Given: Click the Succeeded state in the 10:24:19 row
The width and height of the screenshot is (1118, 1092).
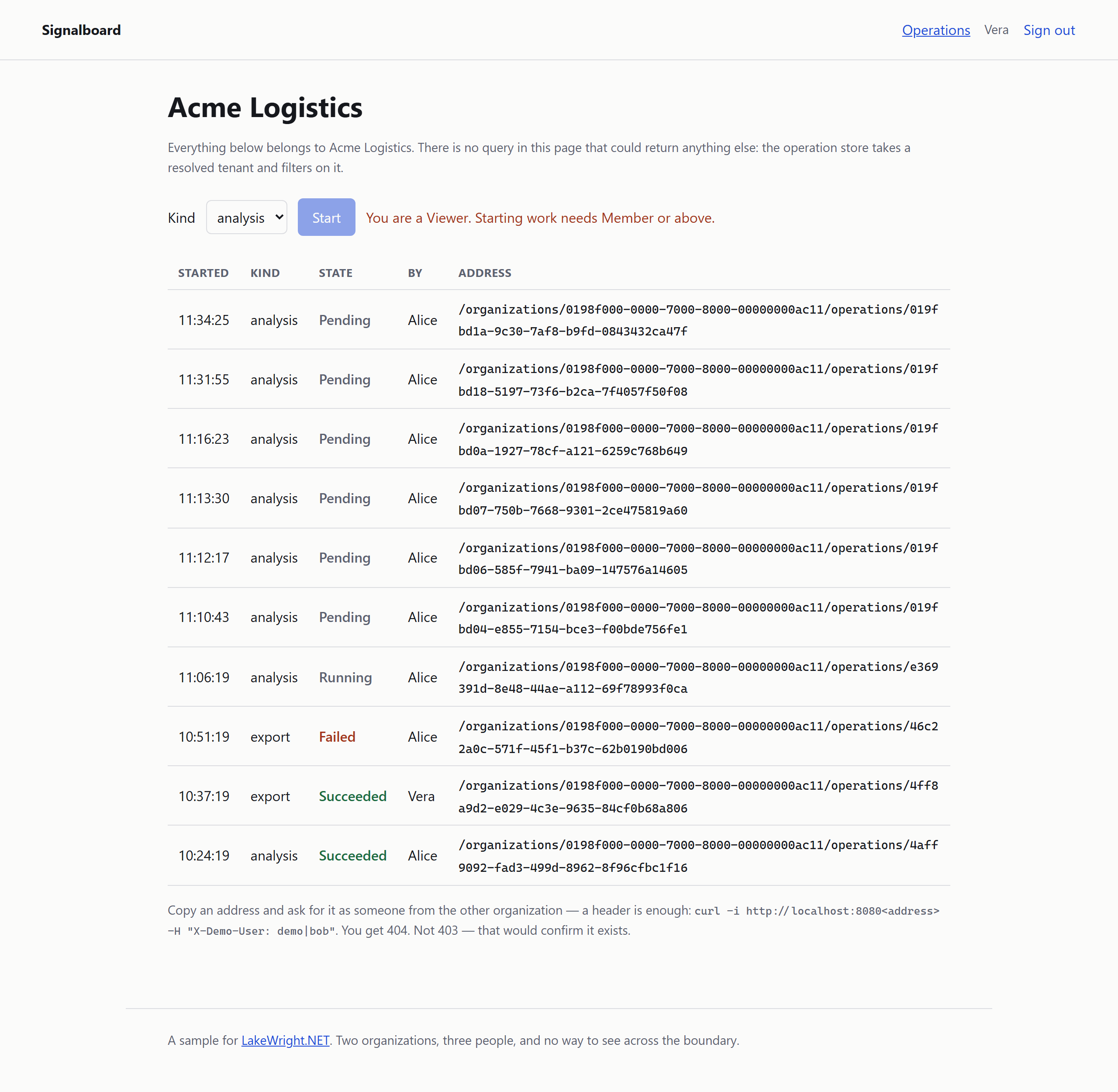Looking at the screenshot, I should (x=352, y=856).
